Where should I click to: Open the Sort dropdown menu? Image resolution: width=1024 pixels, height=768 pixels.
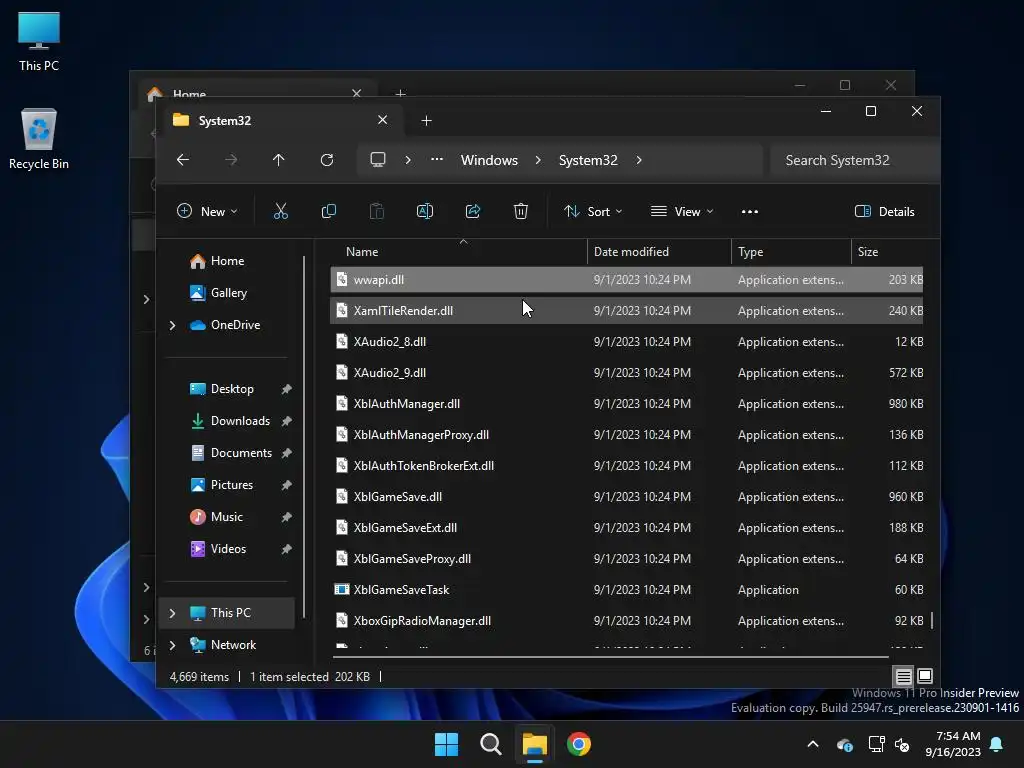click(593, 212)
